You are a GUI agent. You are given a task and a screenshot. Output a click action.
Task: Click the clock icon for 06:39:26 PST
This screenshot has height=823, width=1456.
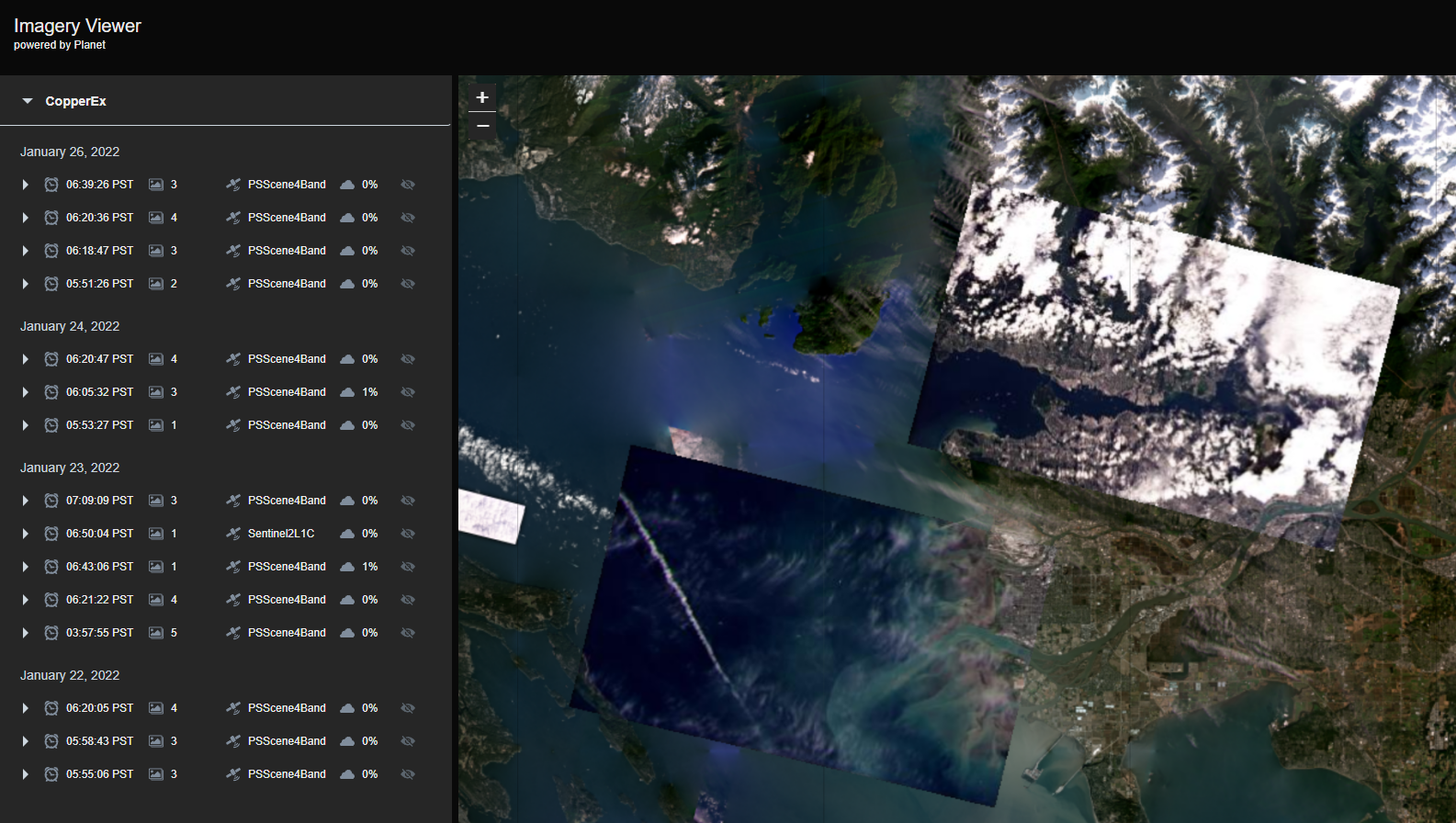(x=51, y=185)
